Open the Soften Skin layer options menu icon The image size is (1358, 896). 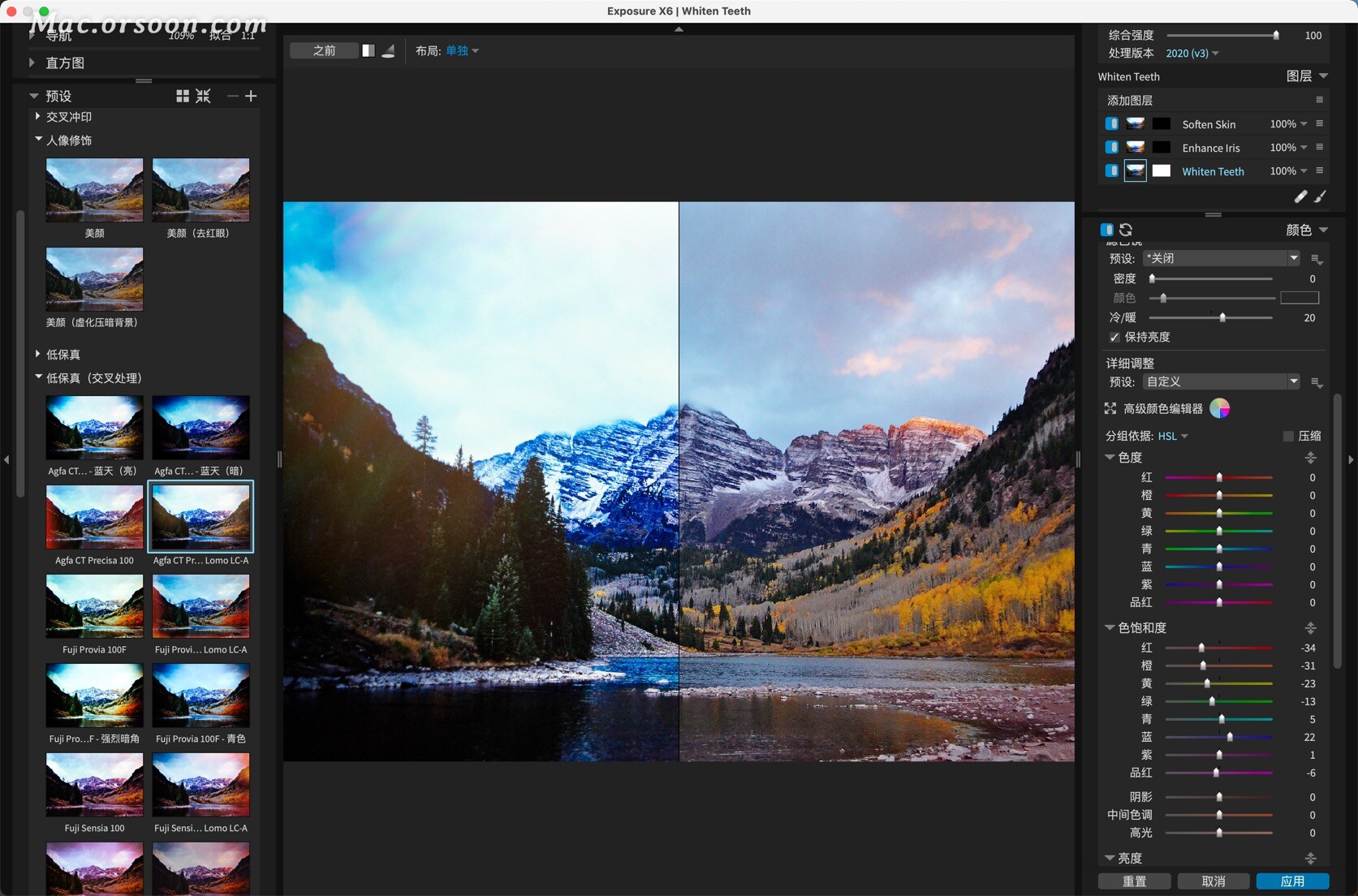(x=1321, y=123)
